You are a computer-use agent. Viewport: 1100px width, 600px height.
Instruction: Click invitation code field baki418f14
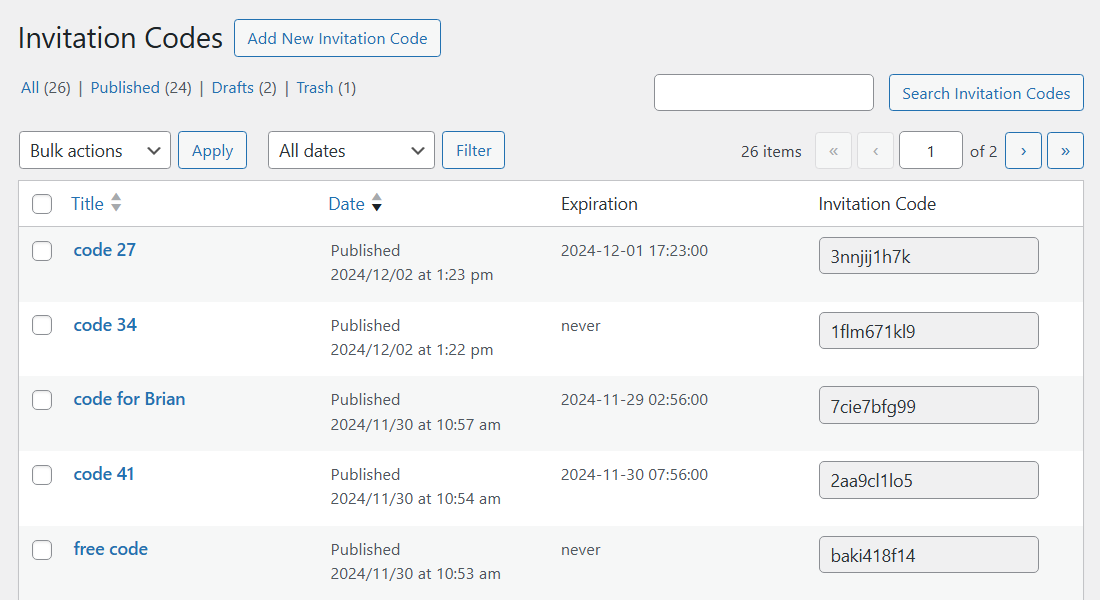coord(928,554)
